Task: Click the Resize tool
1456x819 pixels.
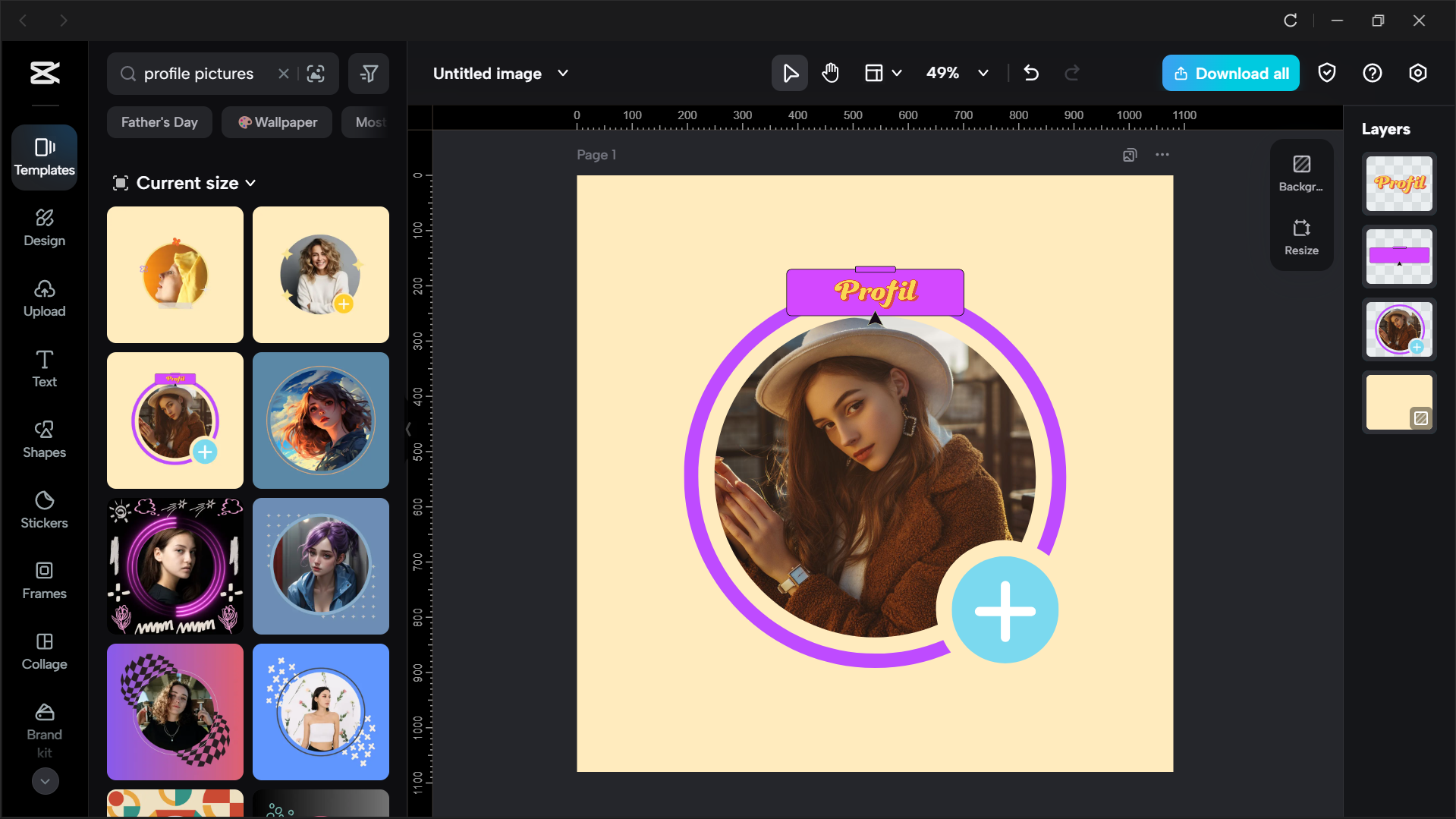Action: [1301, 237]
